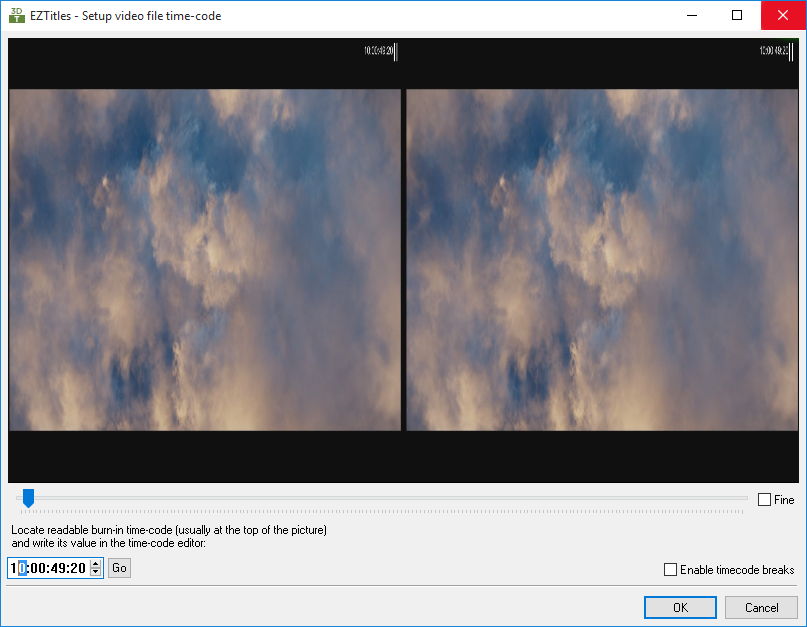Minimize the Setup video file time-code window
Viewport: 807px width, 627px height.
point(691,15)
